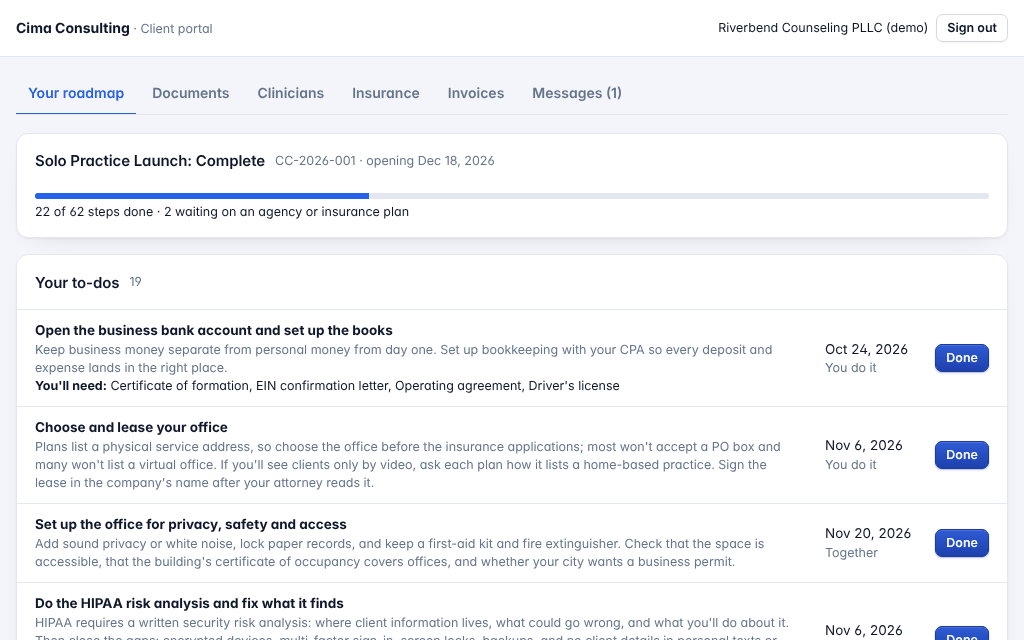Click Open the business bank account title
1024x640 pixels.
[x=214, y=330]
